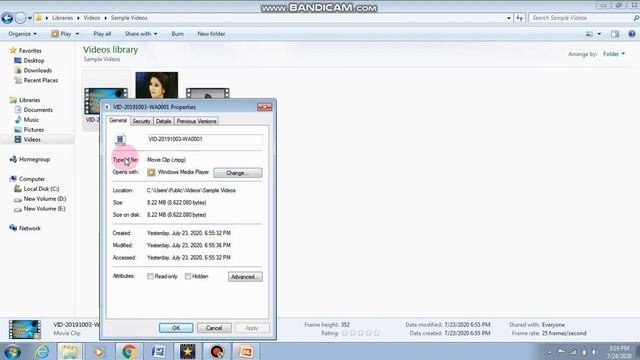Open the star movie app taskbar icon
The image size is (640, 360).
tap(187, 351)
